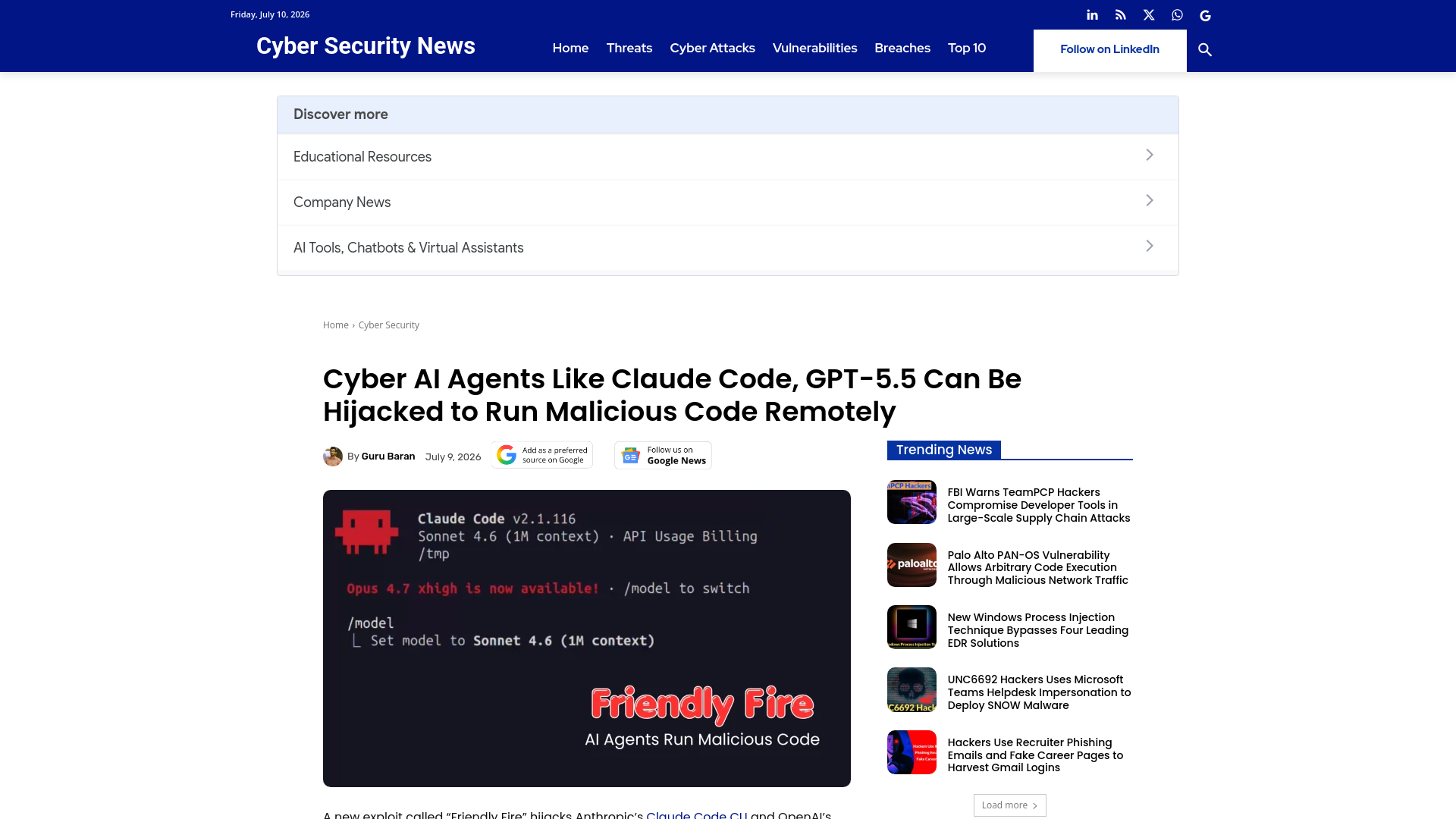Click the Load more button
Screen dimensions: 1456x819
point(1009,805)
